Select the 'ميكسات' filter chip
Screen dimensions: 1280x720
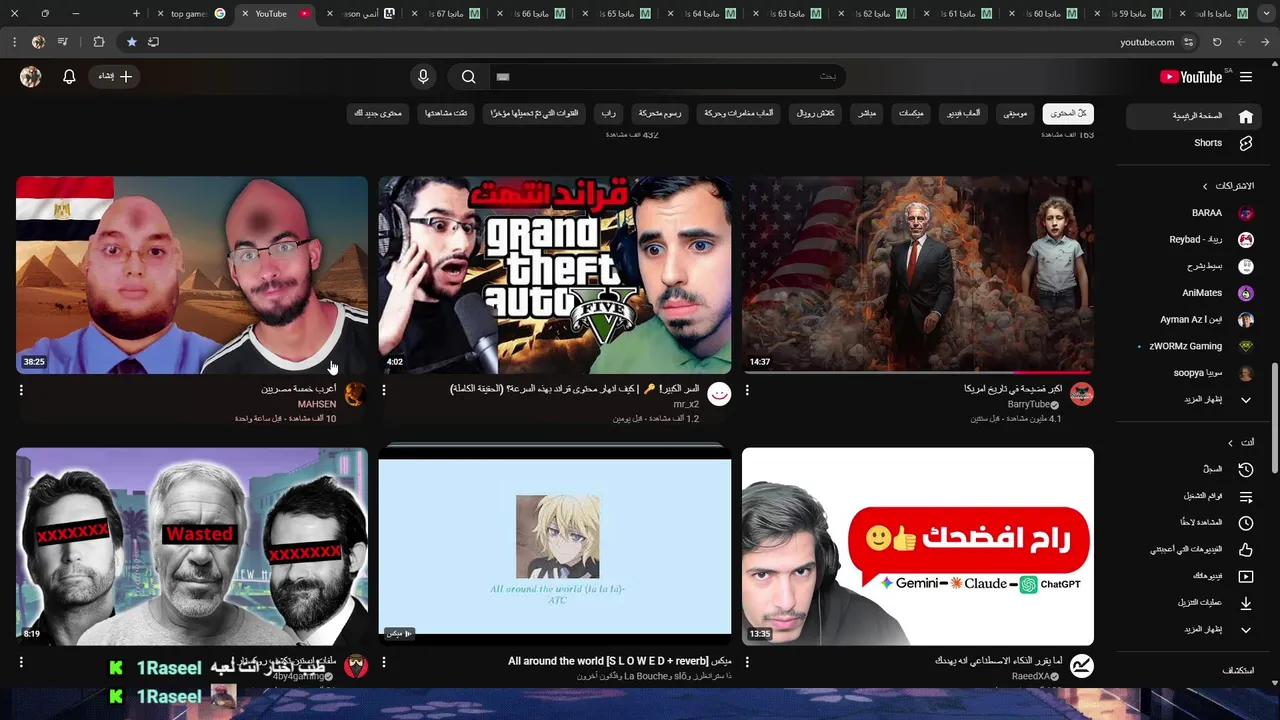pyautogui.click(x=911, y=114)
